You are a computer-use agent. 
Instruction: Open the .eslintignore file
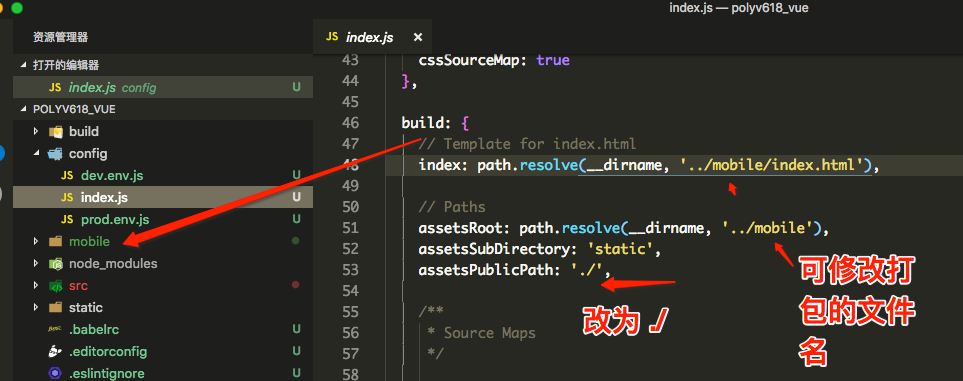[x=106, y=374]
